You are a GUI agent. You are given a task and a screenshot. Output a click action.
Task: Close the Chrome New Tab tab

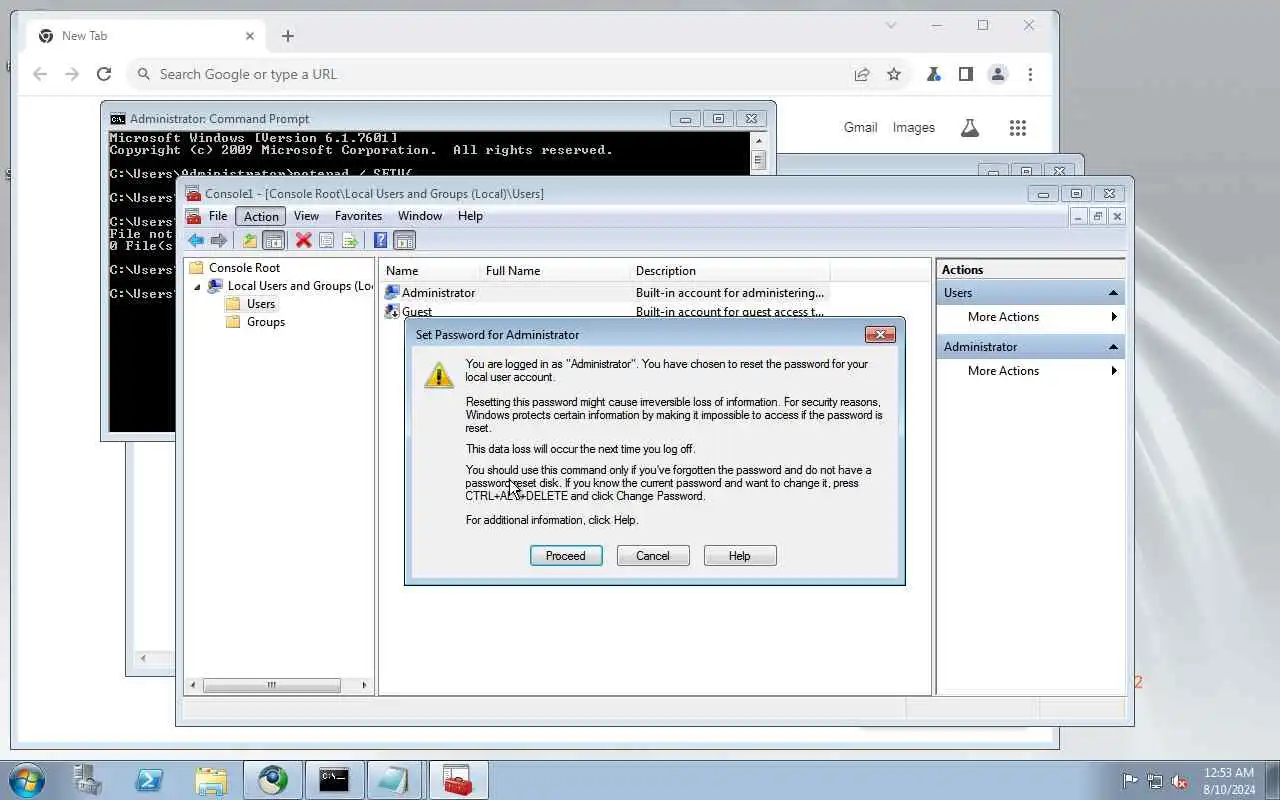(250, 36)
